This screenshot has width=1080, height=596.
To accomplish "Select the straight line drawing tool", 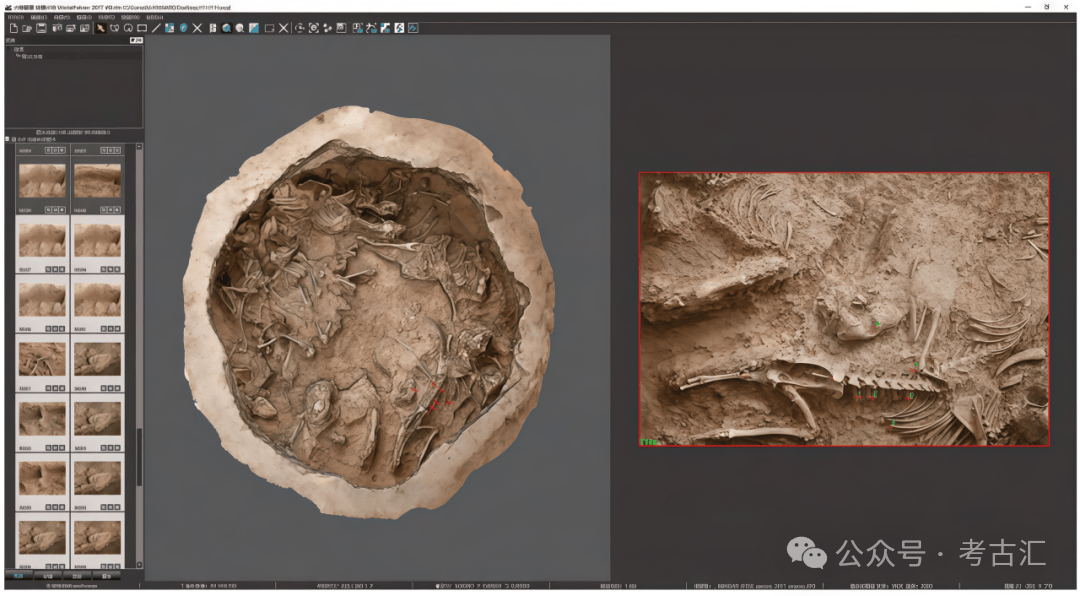I will [x=156, y=28].
